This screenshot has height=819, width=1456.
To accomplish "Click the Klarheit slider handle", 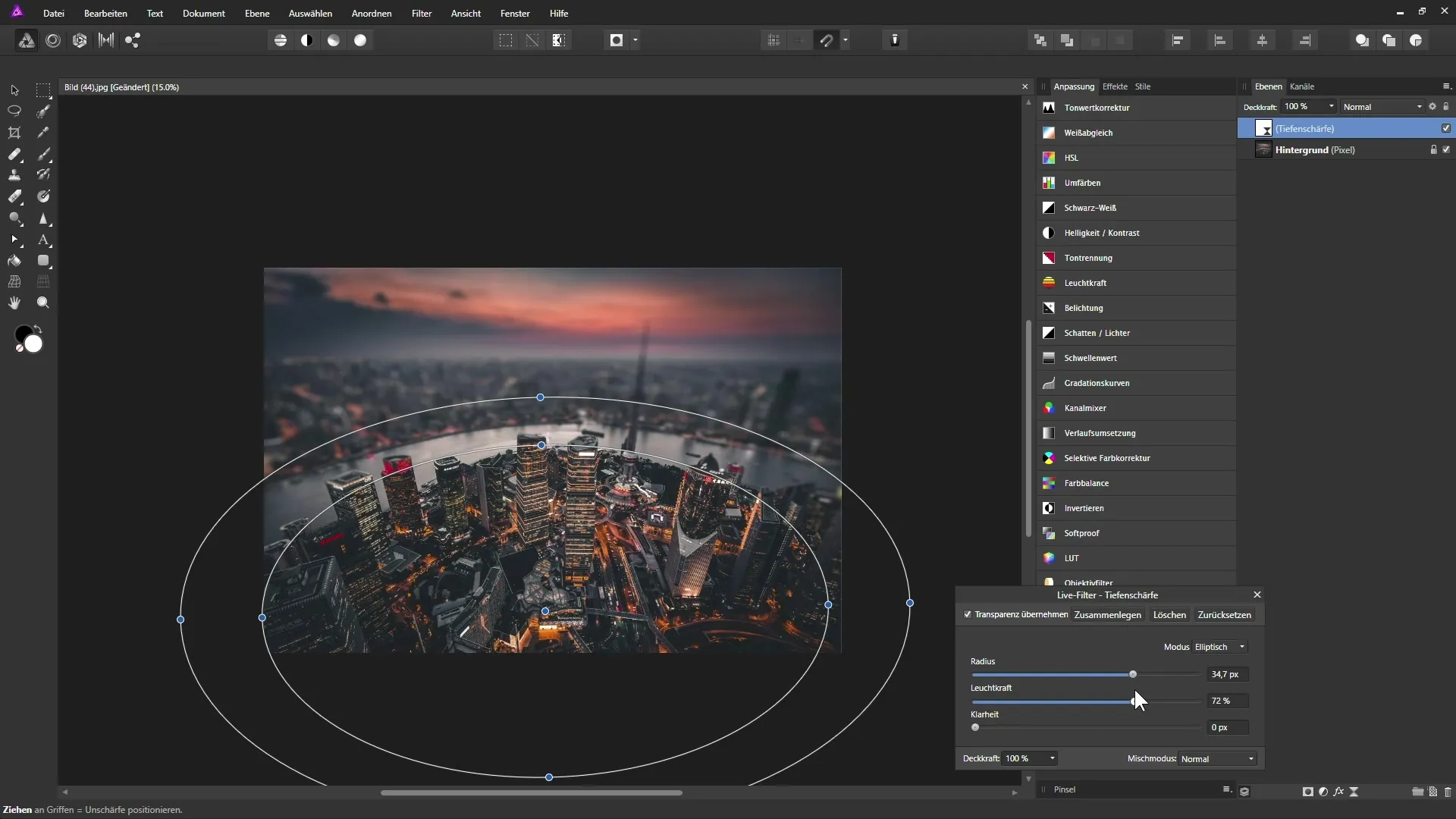I will (x=976, y=727).
